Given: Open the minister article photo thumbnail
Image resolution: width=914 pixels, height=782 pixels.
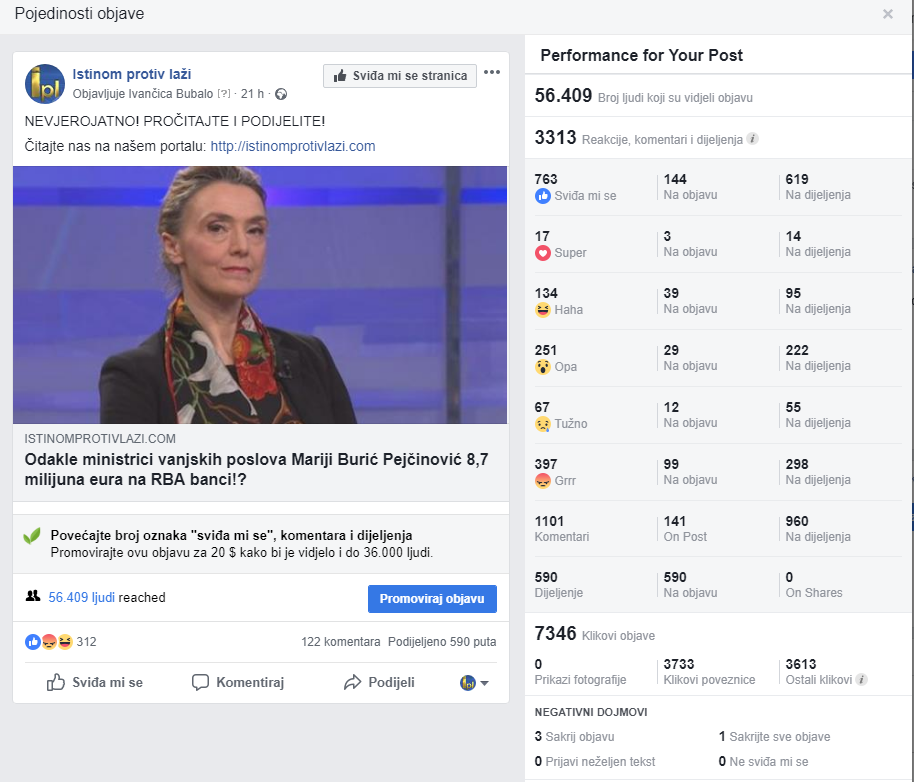Looking at the screenshot, I should tap(260, 295).
